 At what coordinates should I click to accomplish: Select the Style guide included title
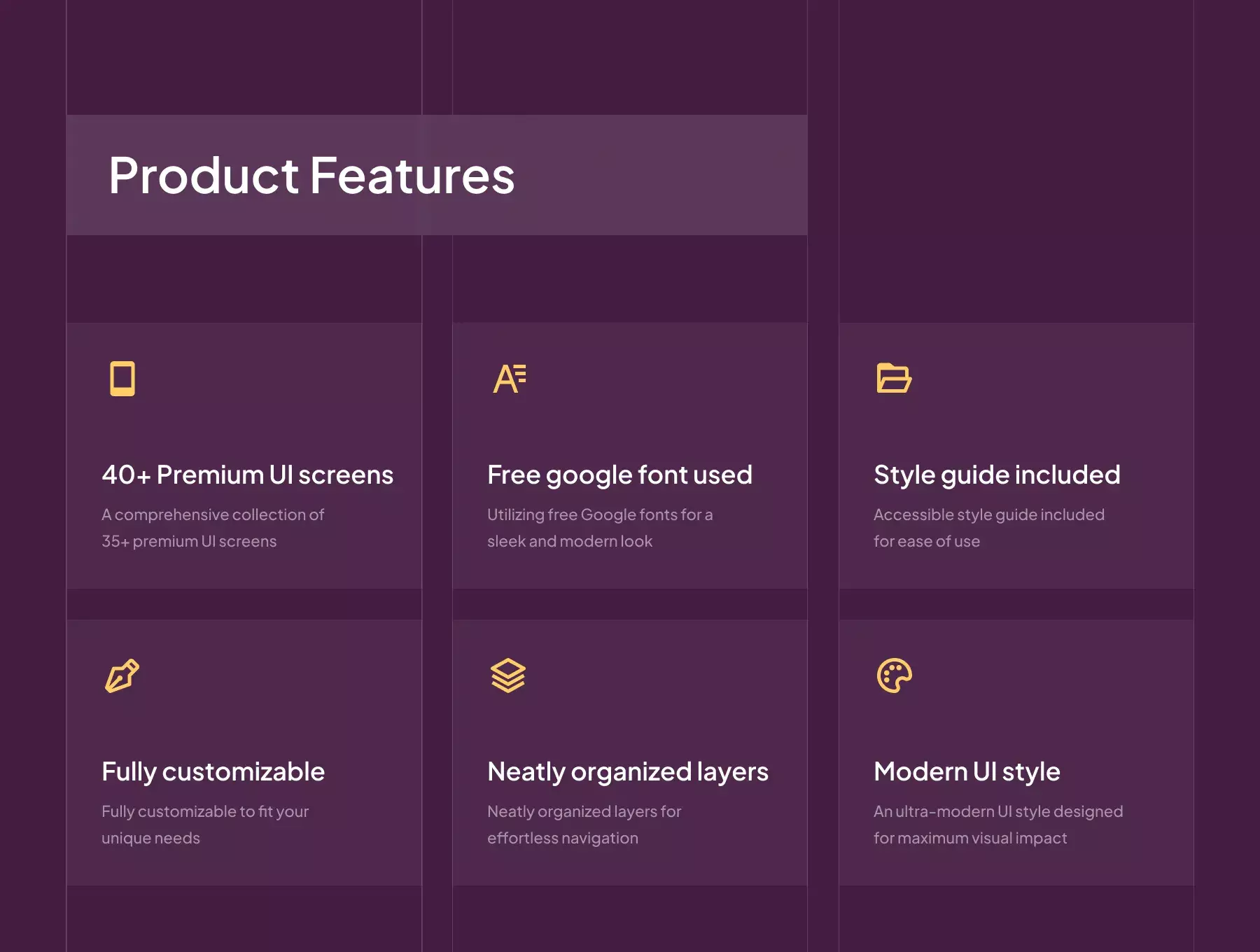[997, 475]
